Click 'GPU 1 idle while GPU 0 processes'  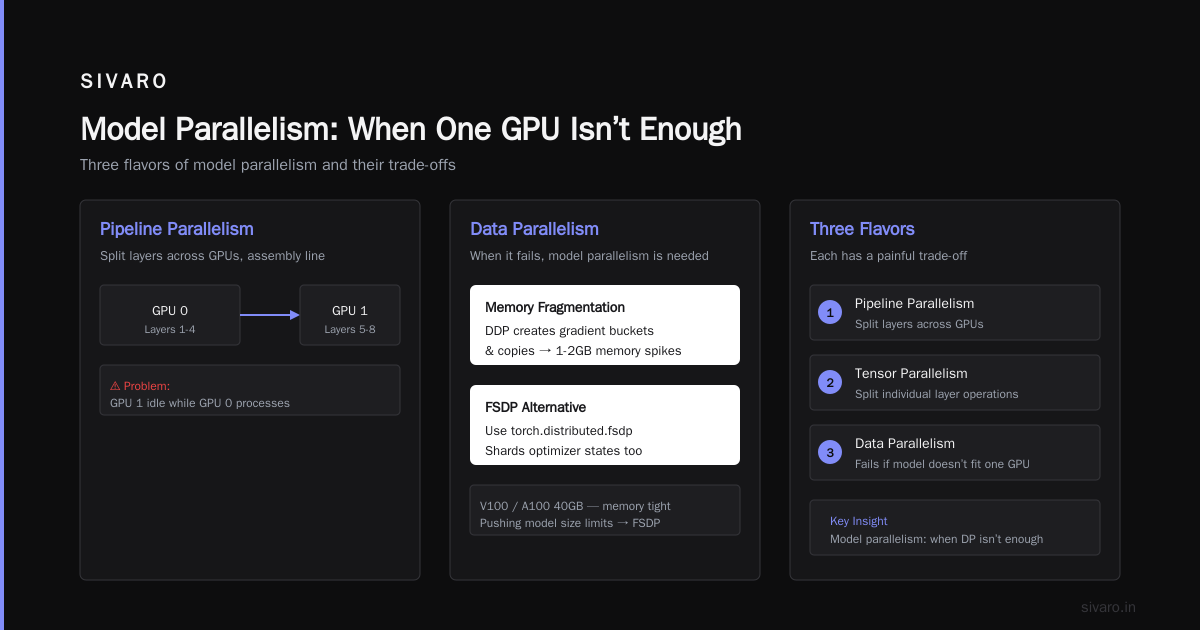(200, 403)
